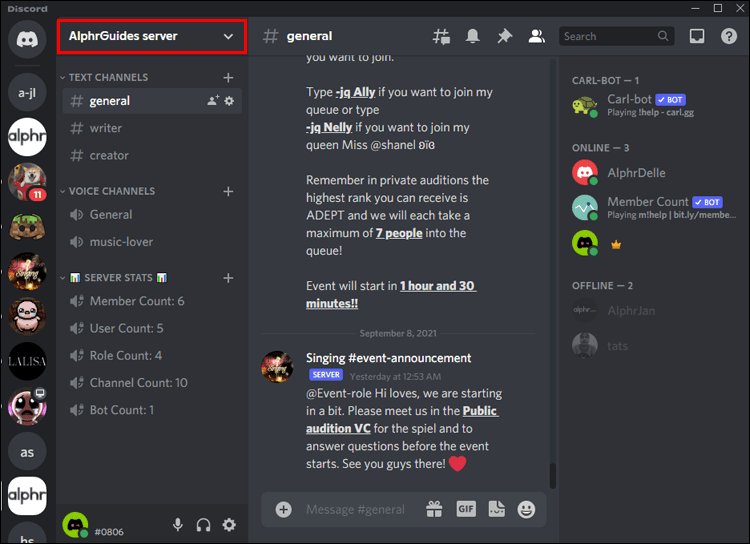
Task: Copy username tag #0806
Action: (109, 532)
